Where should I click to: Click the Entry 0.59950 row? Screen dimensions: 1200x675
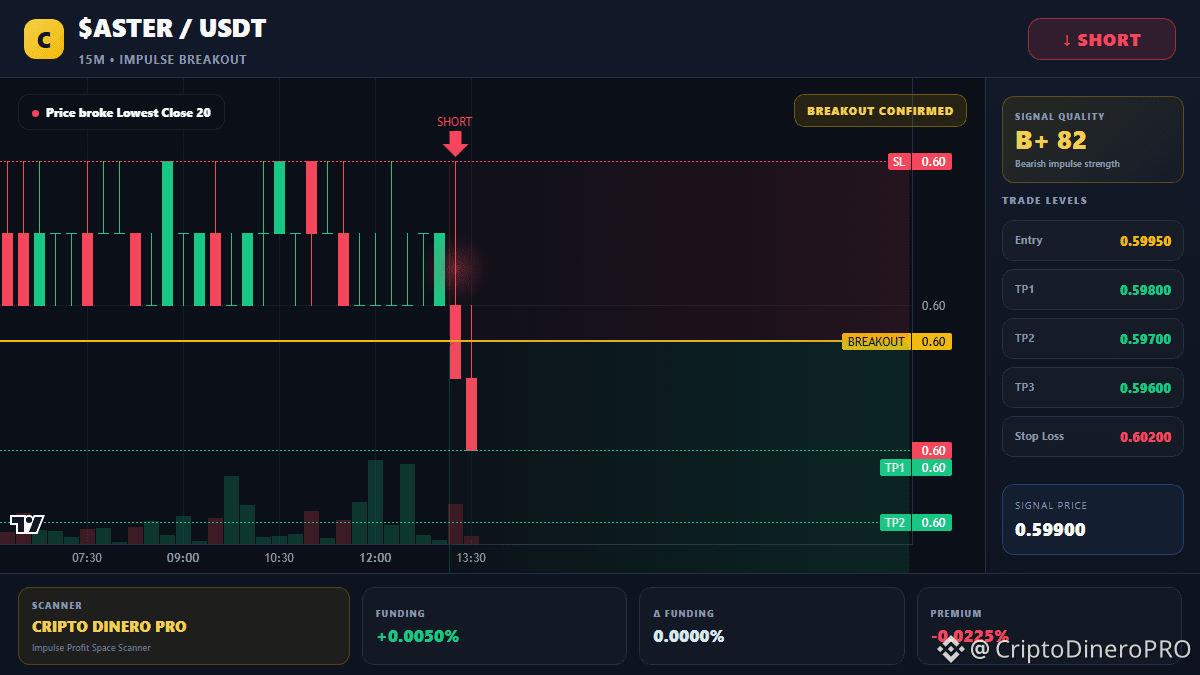point(1093,240)
